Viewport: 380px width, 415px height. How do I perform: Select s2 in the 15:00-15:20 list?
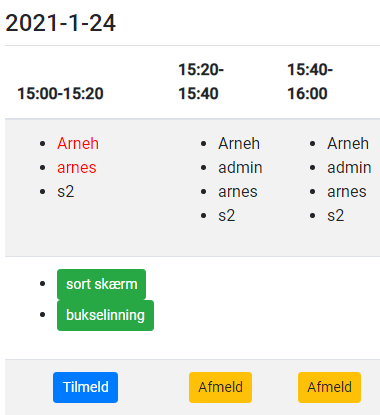pyautogui.click(x=66, y=192)
